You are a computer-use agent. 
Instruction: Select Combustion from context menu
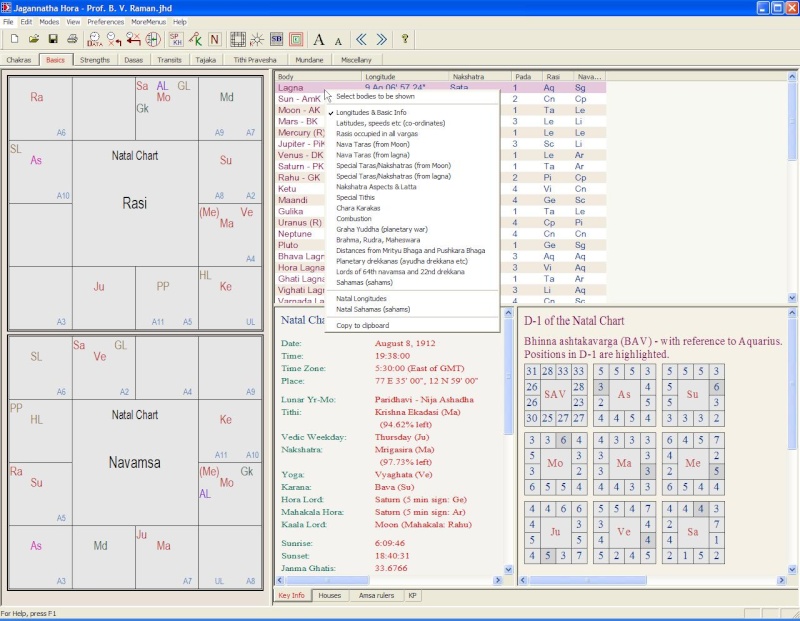coord(354,218)
